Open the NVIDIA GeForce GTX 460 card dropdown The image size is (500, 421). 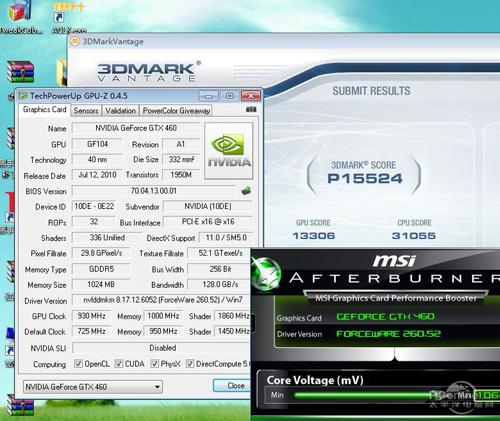pyautogui.click(x=93, y=387)
